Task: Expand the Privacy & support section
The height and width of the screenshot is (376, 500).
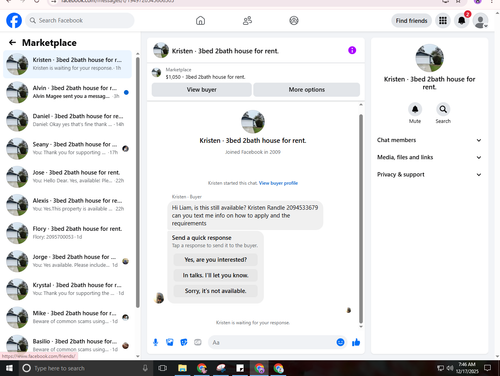Action: (x=429, y=175)
